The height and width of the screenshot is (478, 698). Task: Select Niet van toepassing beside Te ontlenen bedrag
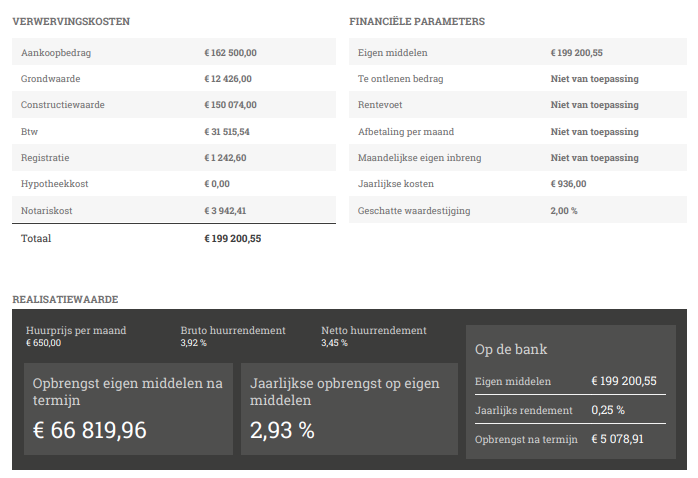click(594, 79)
